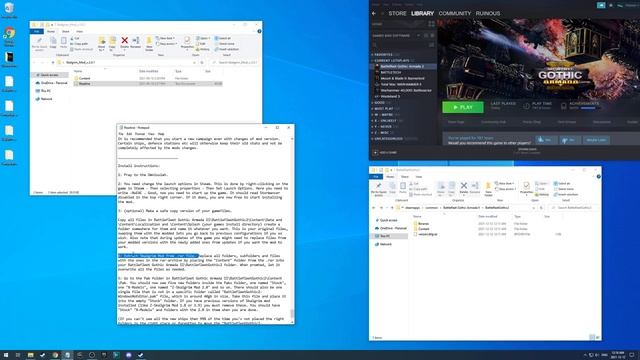640x360 pixels.
Task: Click large icons view toggle in BattlefleetGothic2 Explorer
Action: [598, 337]
